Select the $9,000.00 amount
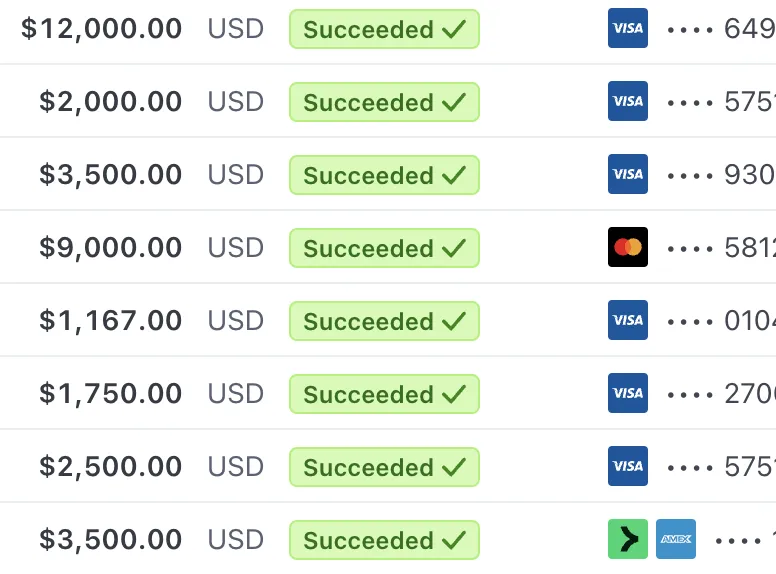This screenshot has width=776, height=574. 110,247
